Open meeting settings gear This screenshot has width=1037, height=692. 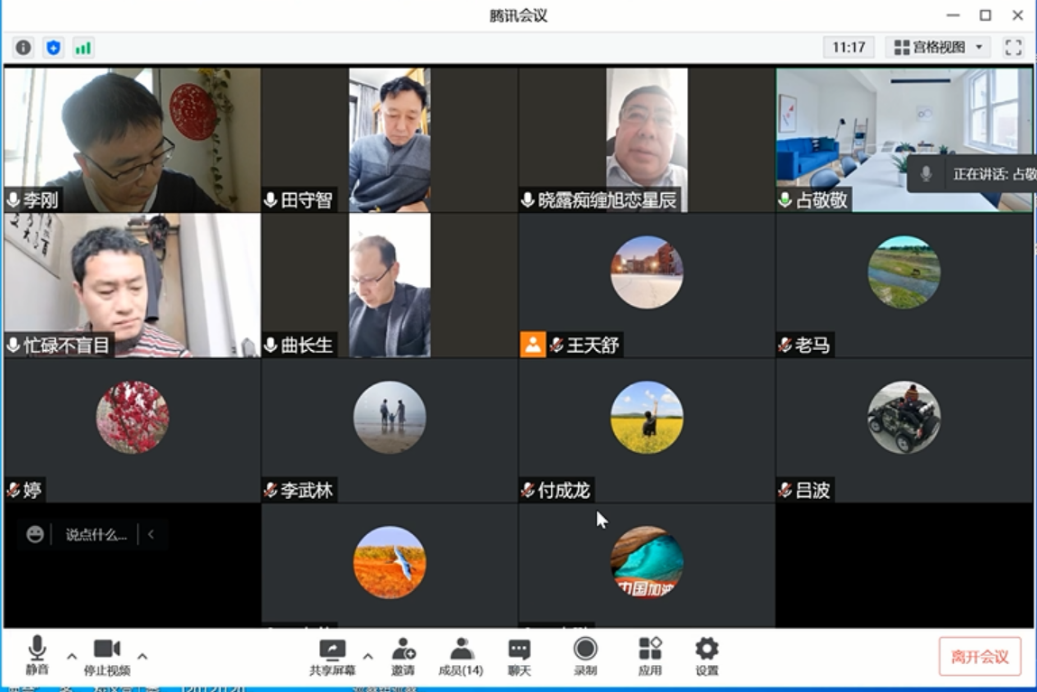(x=707, y=656)
